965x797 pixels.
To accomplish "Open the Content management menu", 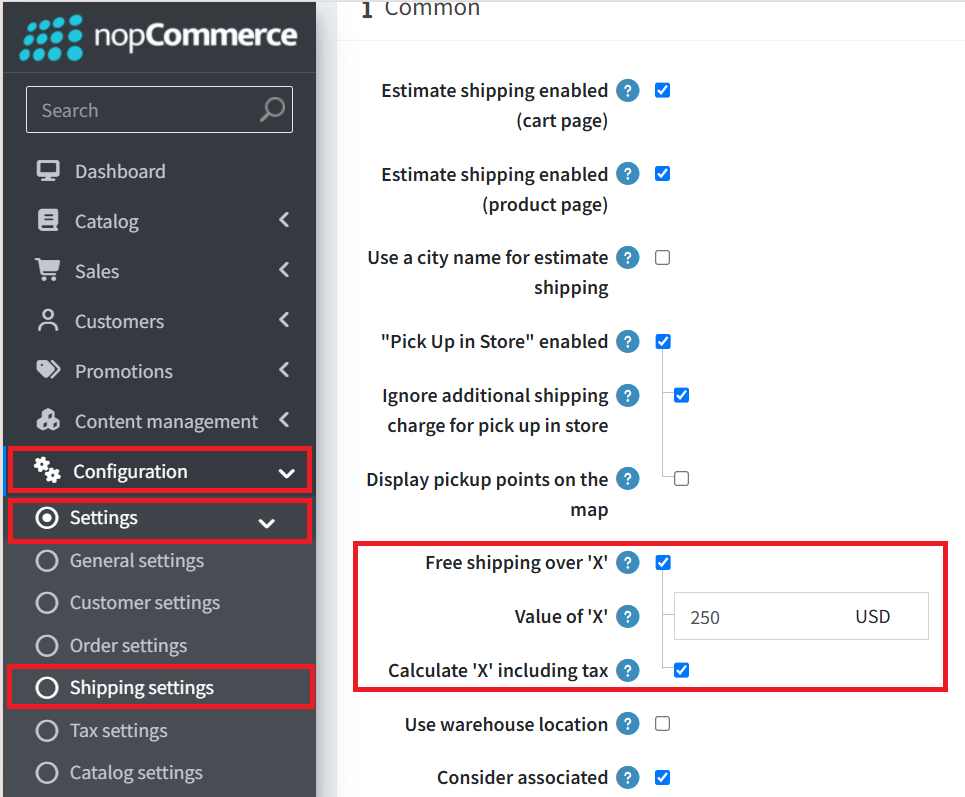I will pos(166,422).
